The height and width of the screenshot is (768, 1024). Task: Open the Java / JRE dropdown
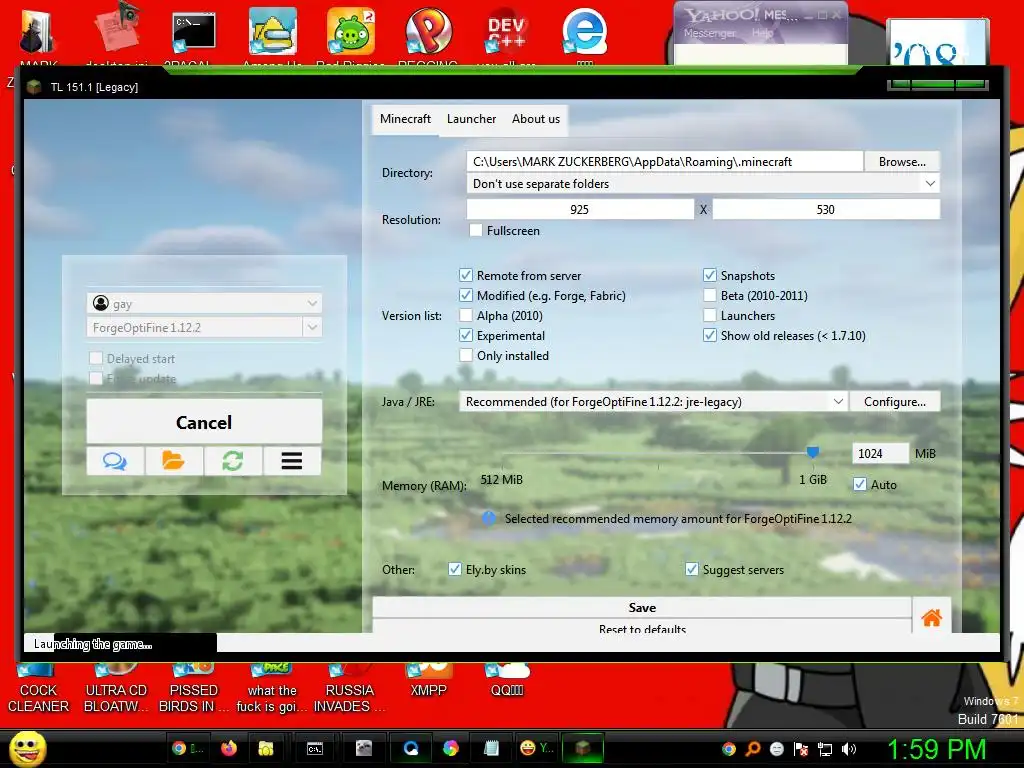pyautogui.click(x=653, y=402)
